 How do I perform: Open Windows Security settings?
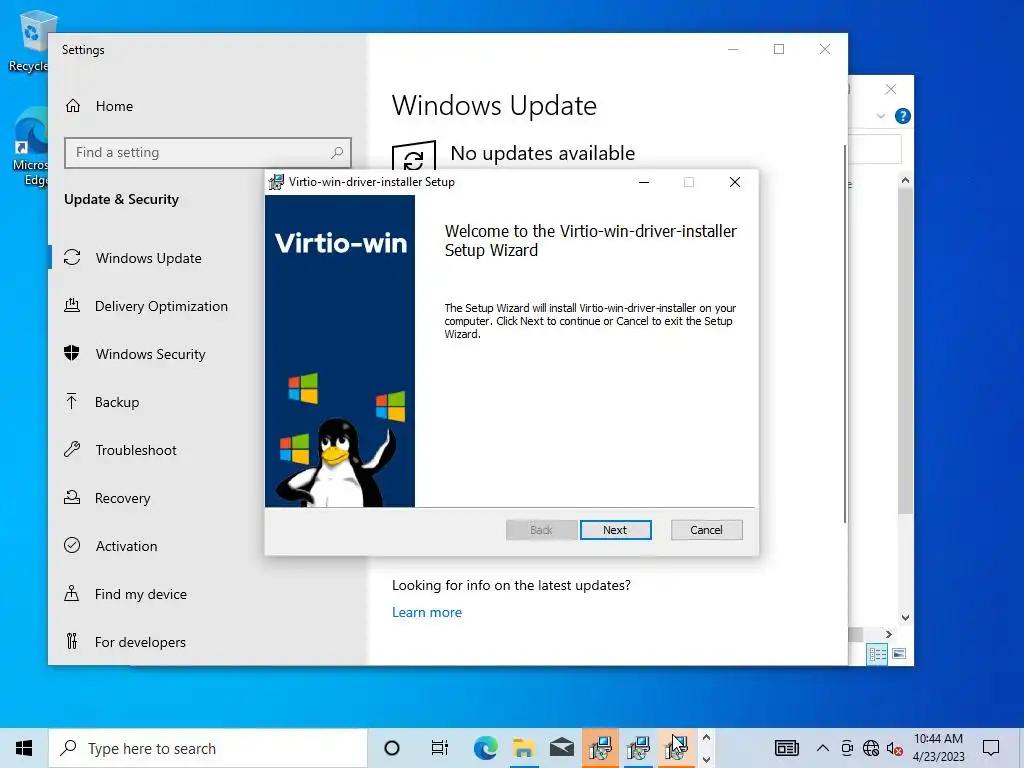pos(150,354)
